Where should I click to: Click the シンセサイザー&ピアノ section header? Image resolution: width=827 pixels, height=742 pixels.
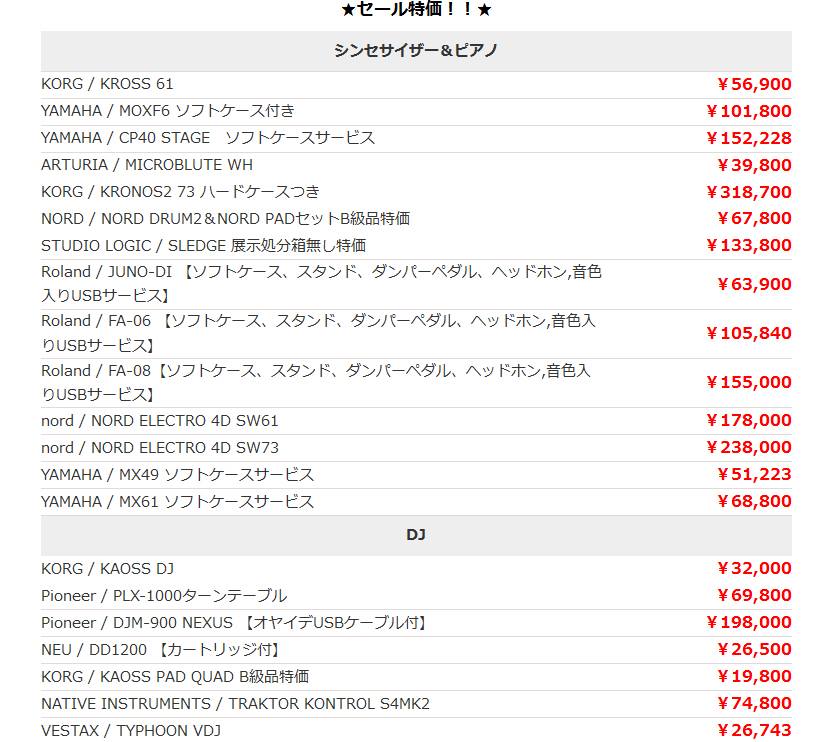point(416,51)
